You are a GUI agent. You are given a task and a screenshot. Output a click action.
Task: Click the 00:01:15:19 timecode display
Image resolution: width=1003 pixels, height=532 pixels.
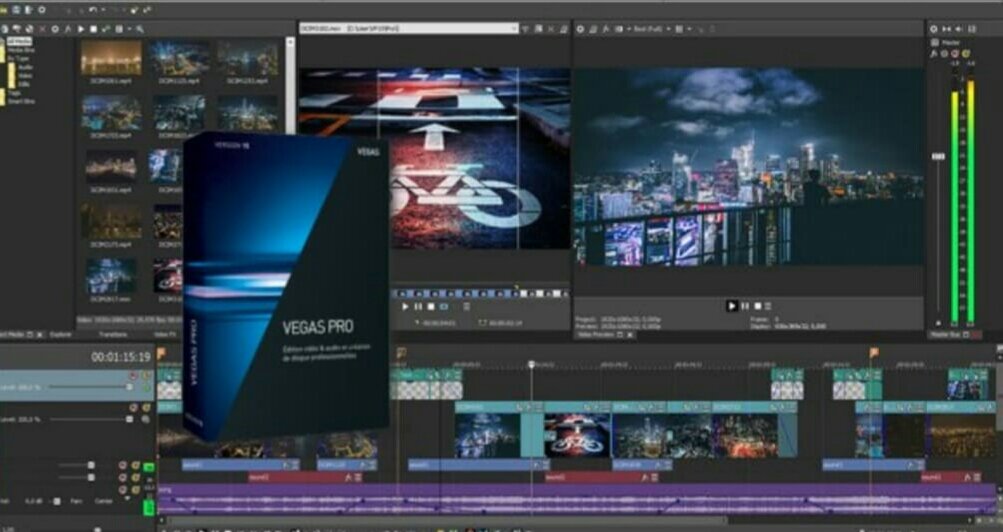tap(120, 357)
